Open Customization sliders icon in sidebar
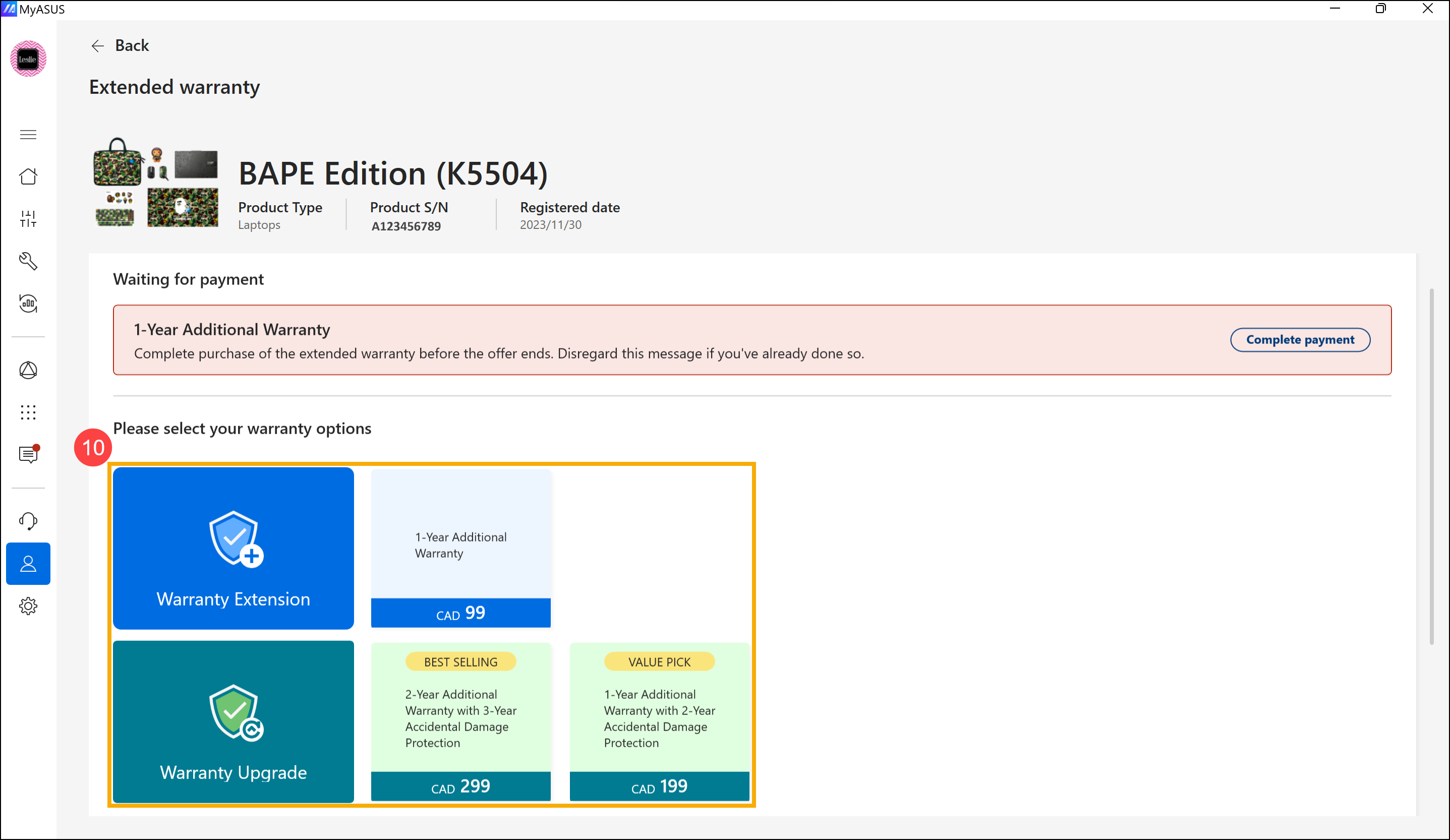 28,219
